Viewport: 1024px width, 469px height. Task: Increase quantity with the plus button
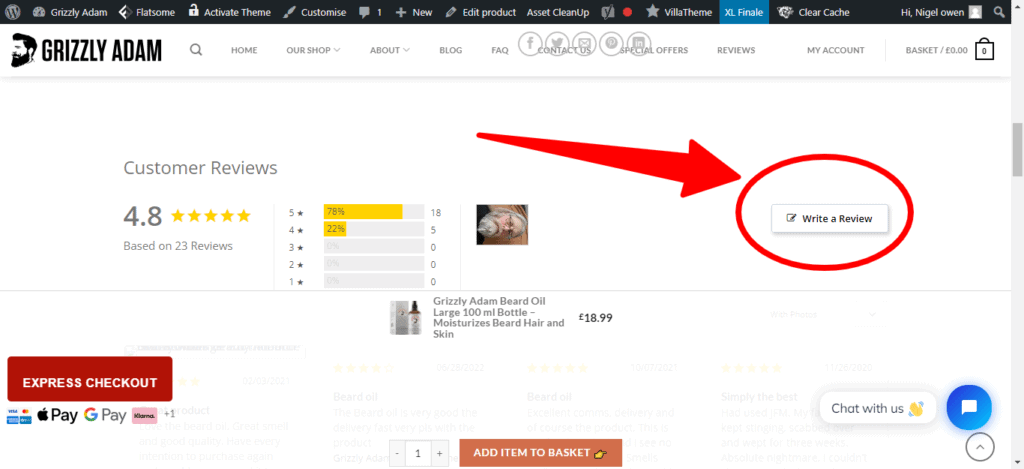coord(439,453)
